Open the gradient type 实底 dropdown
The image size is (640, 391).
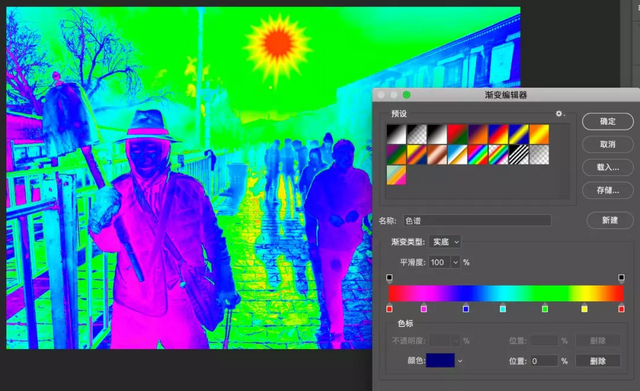point(445,242)
